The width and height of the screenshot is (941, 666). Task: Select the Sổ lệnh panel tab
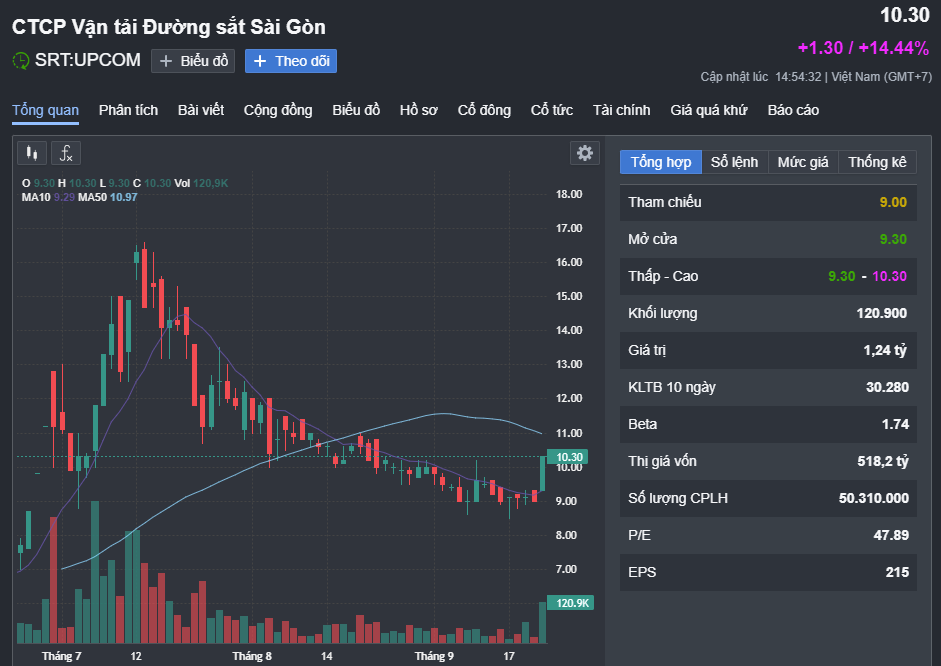pyautogui.click(x=735, y=162)
